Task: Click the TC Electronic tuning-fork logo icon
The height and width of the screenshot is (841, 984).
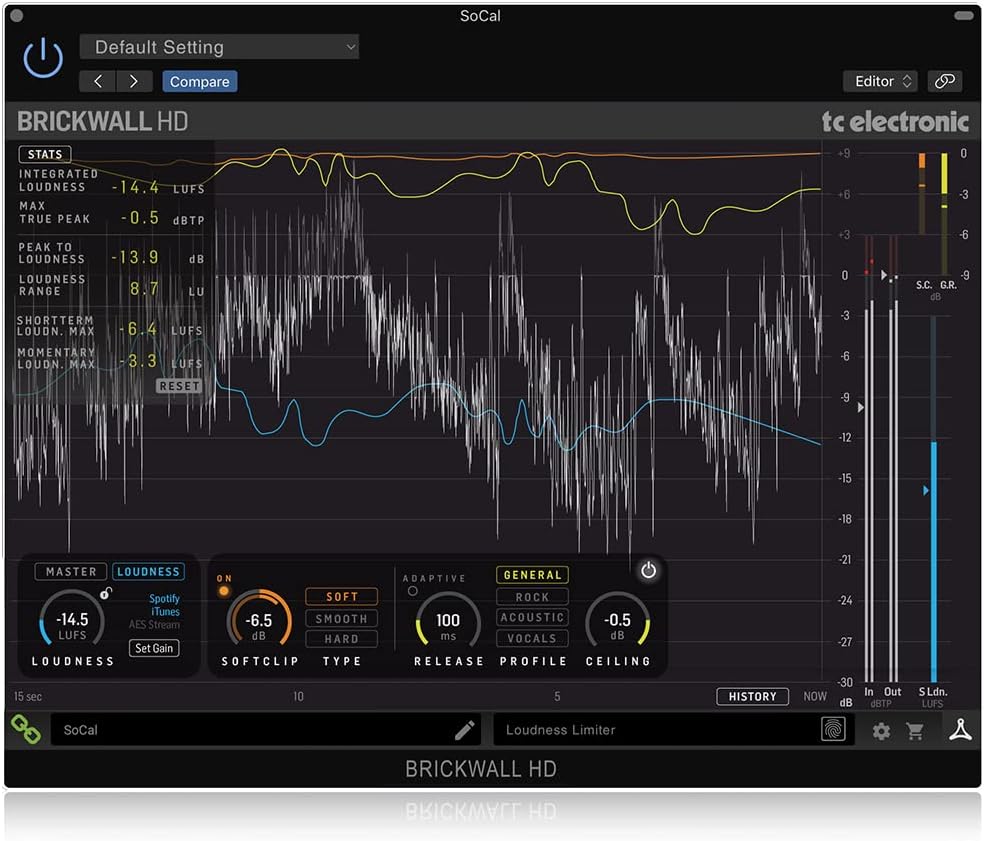Action: (959, 731)
